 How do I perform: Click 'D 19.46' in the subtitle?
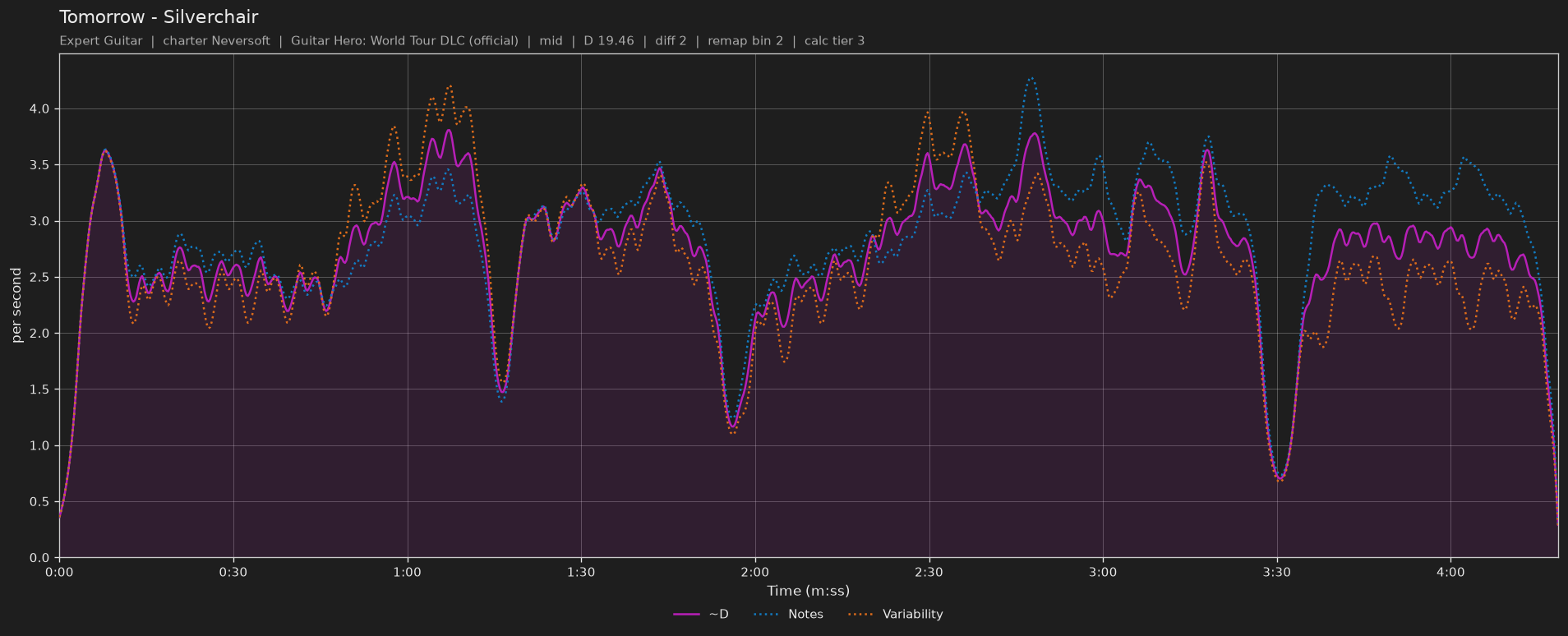click(x=609, y=41)
